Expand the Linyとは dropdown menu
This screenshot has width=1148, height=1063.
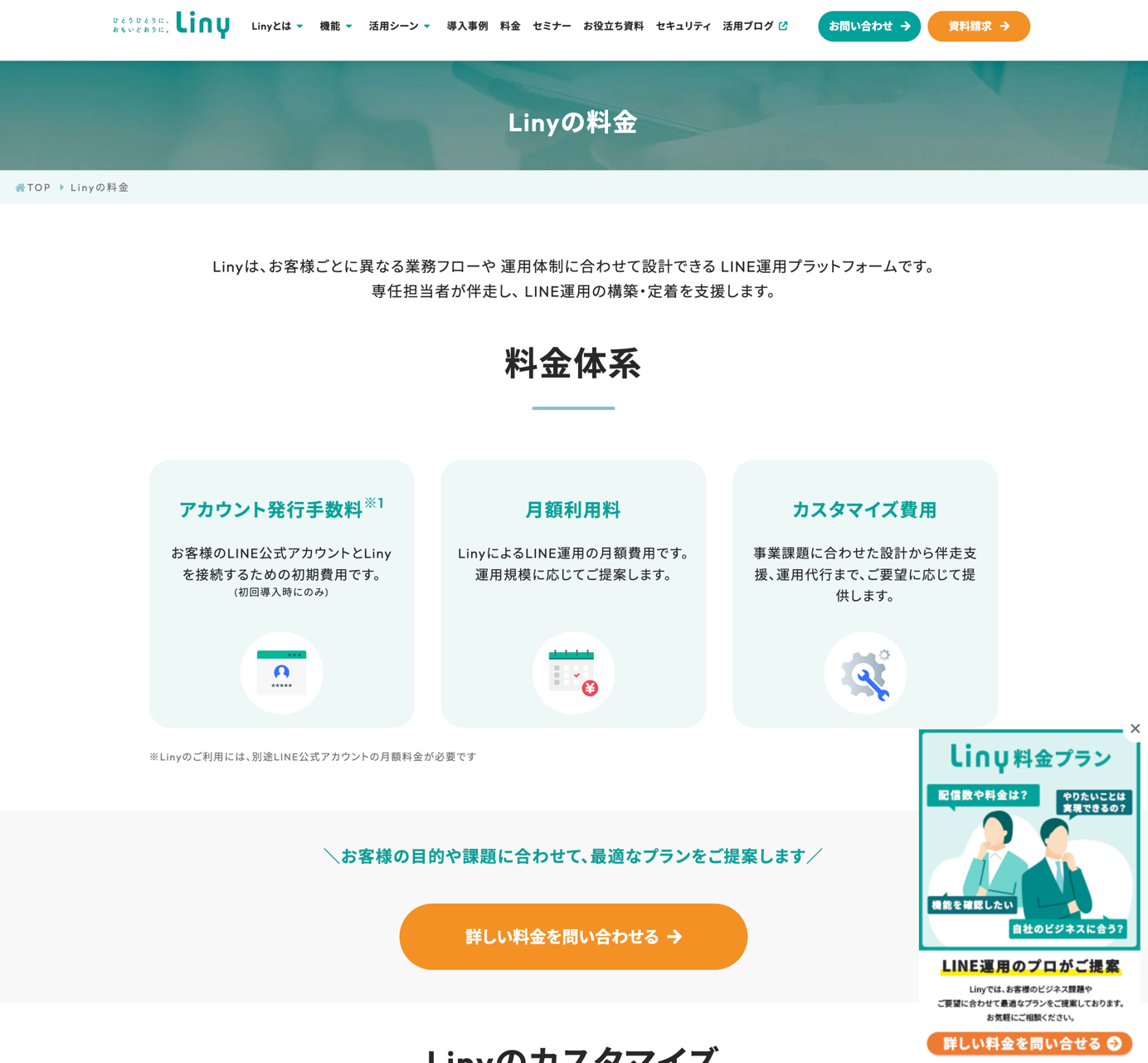point(277,27)
